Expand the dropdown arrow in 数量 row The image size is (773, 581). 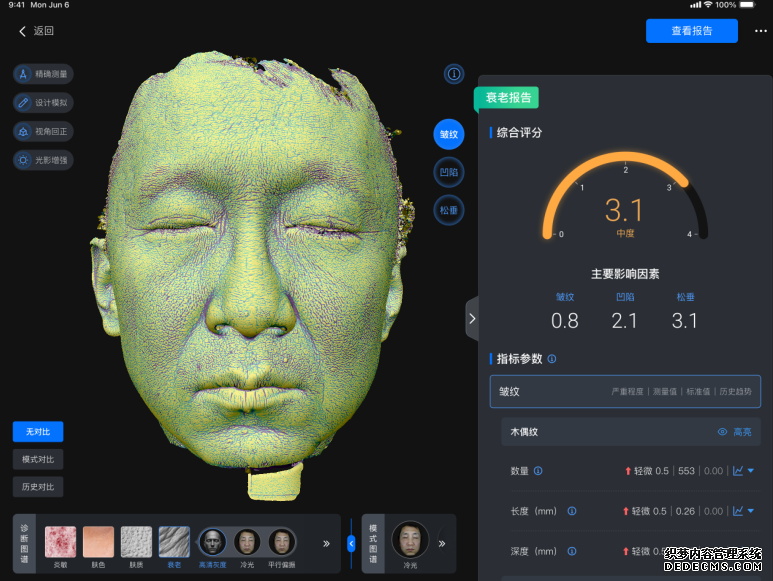[x=751, y=471]
